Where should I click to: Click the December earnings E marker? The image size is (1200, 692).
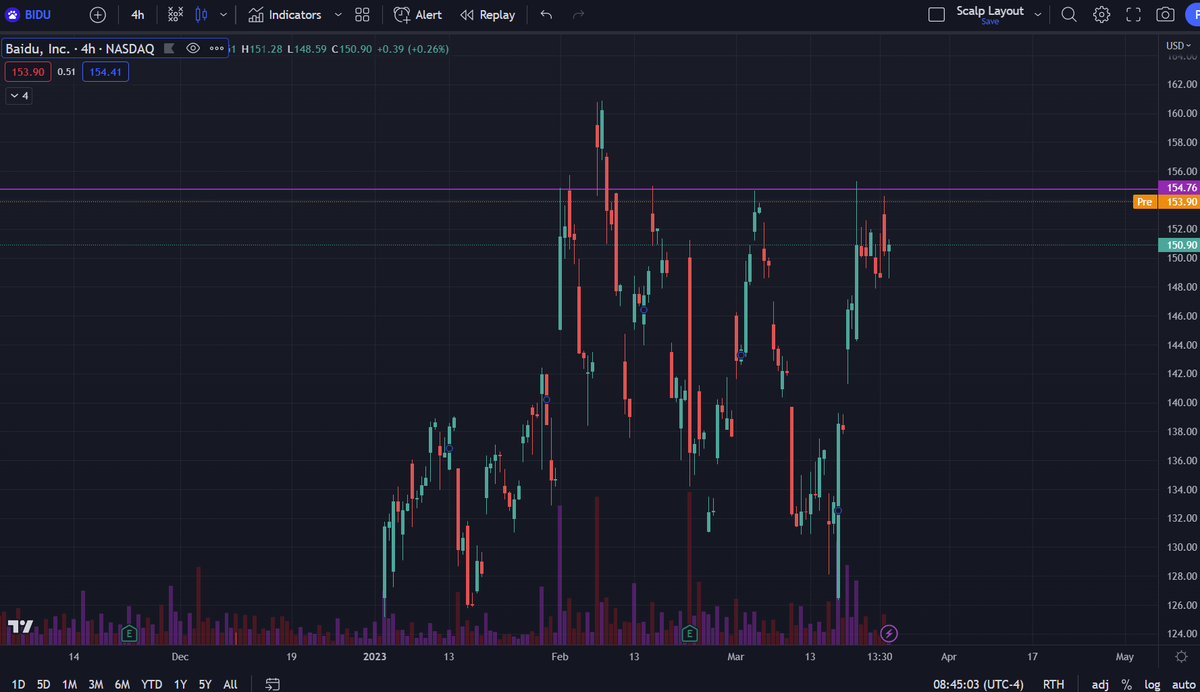pos(128,633)
